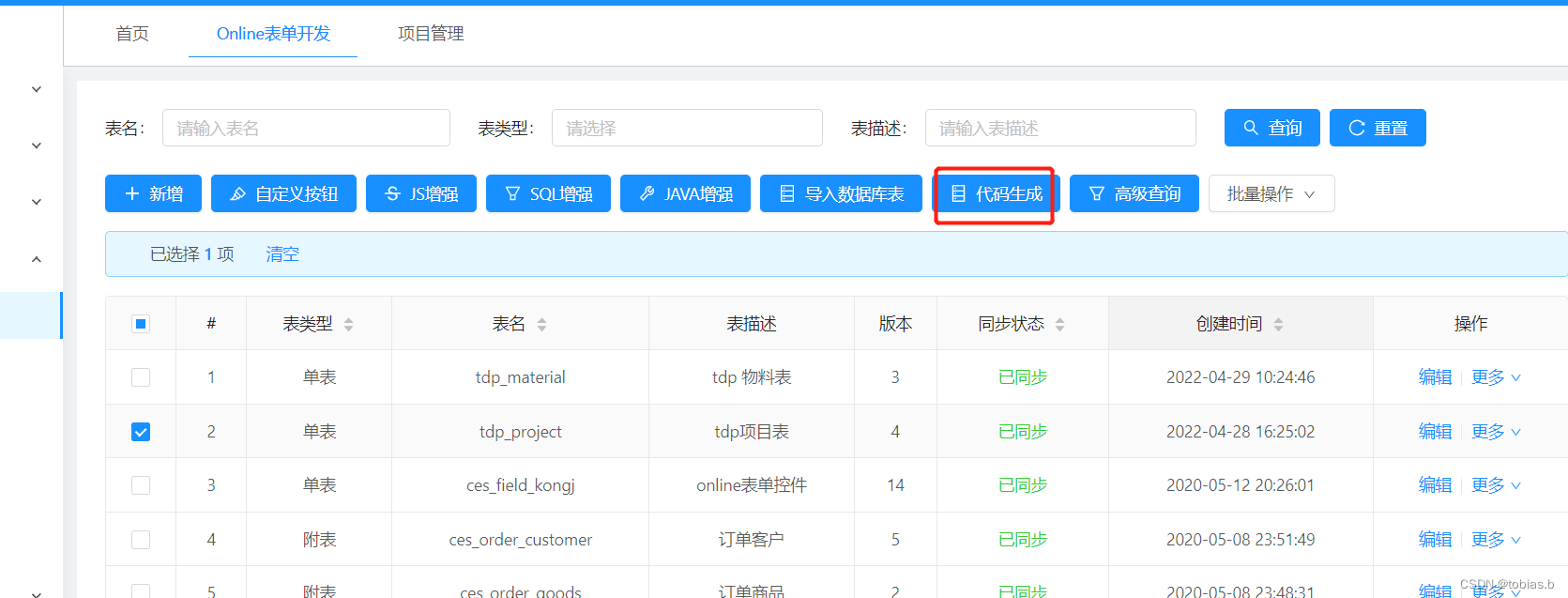Viewport: 1568px width, 598px height.
Task: Open 高级查询 advanced query
Action: pos(1134,193)
